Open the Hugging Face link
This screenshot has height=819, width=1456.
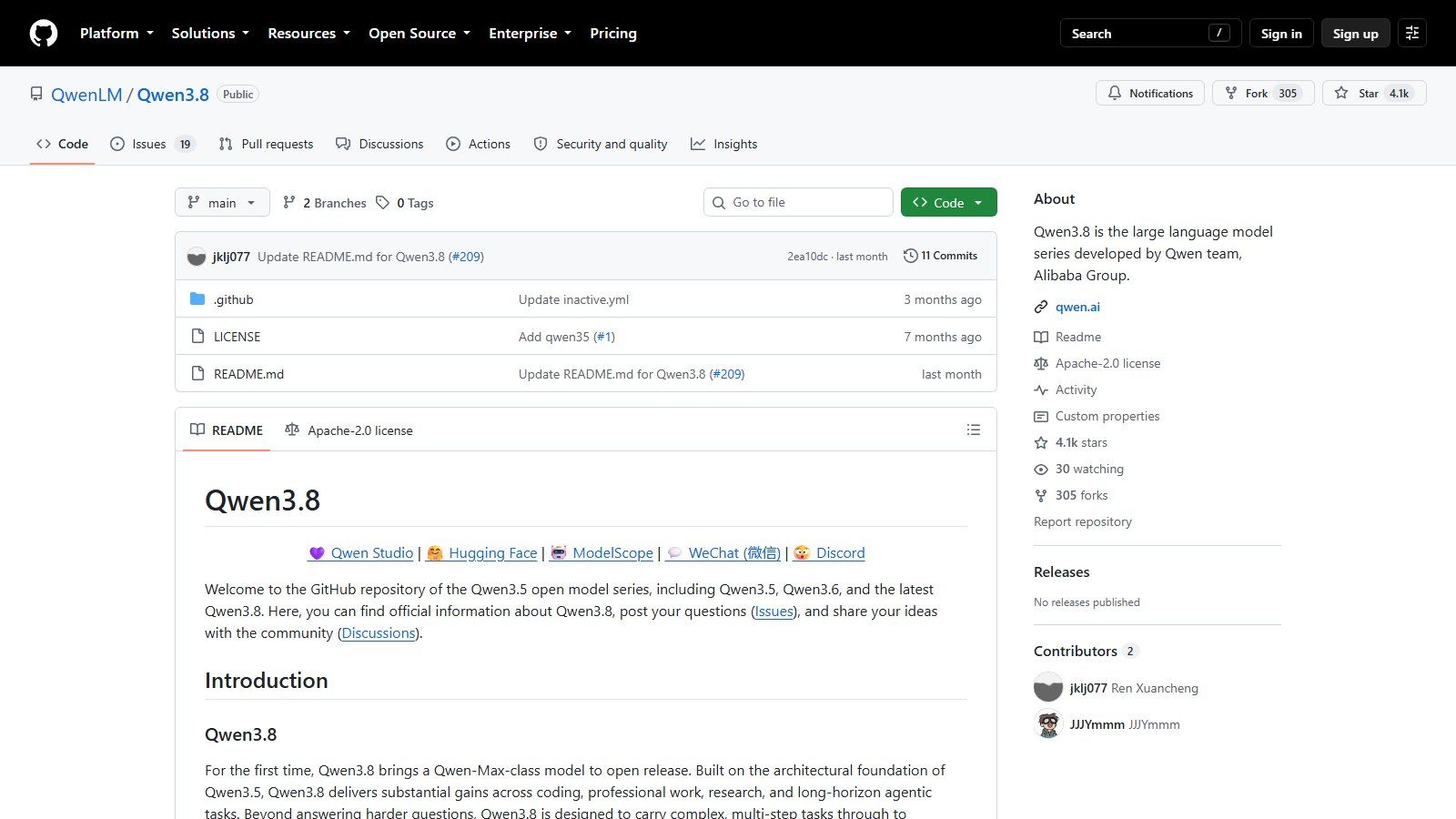point(482,553)
